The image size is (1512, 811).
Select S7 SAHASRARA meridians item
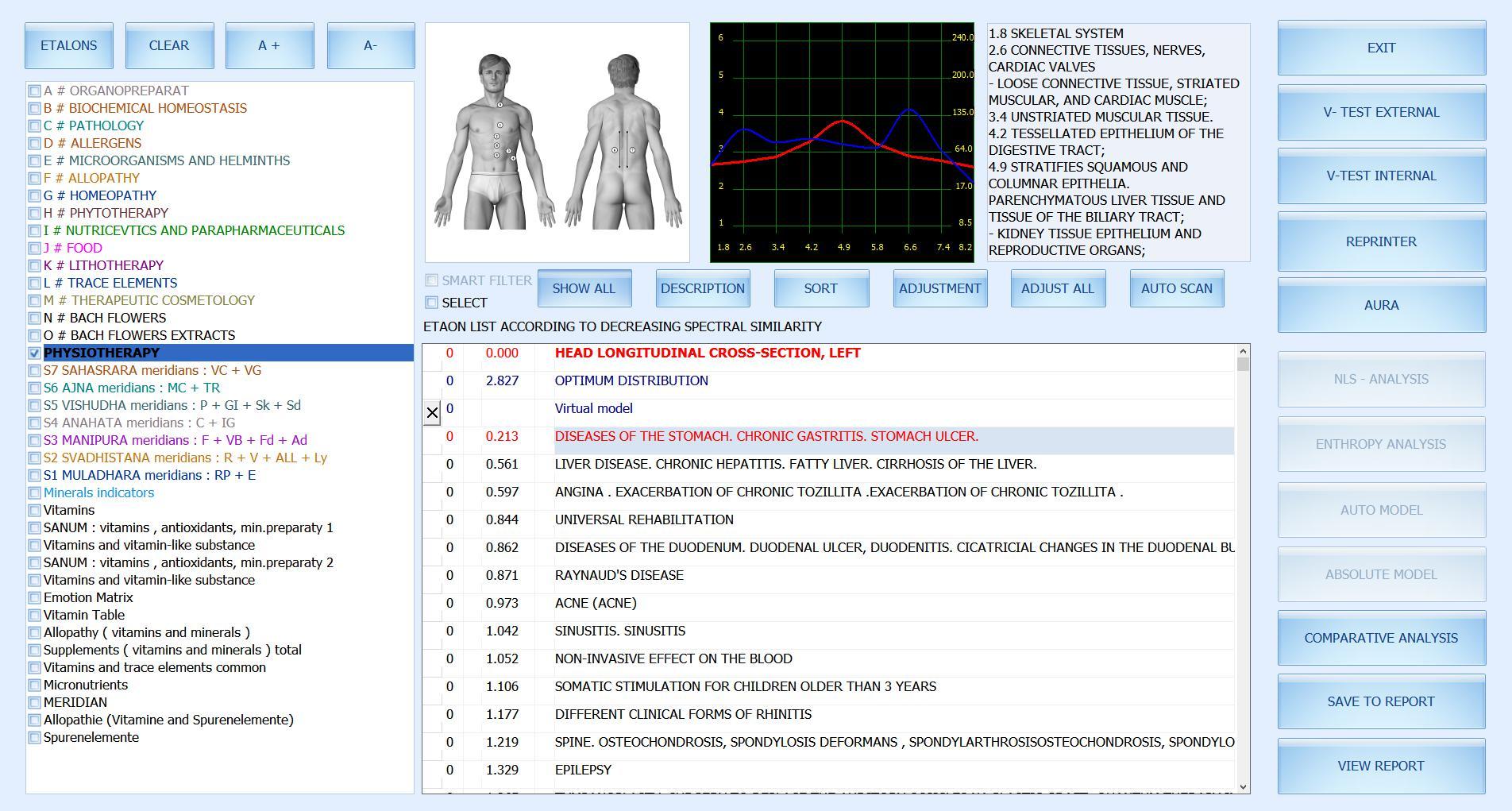pyautogui.click(x=152, y=370)
